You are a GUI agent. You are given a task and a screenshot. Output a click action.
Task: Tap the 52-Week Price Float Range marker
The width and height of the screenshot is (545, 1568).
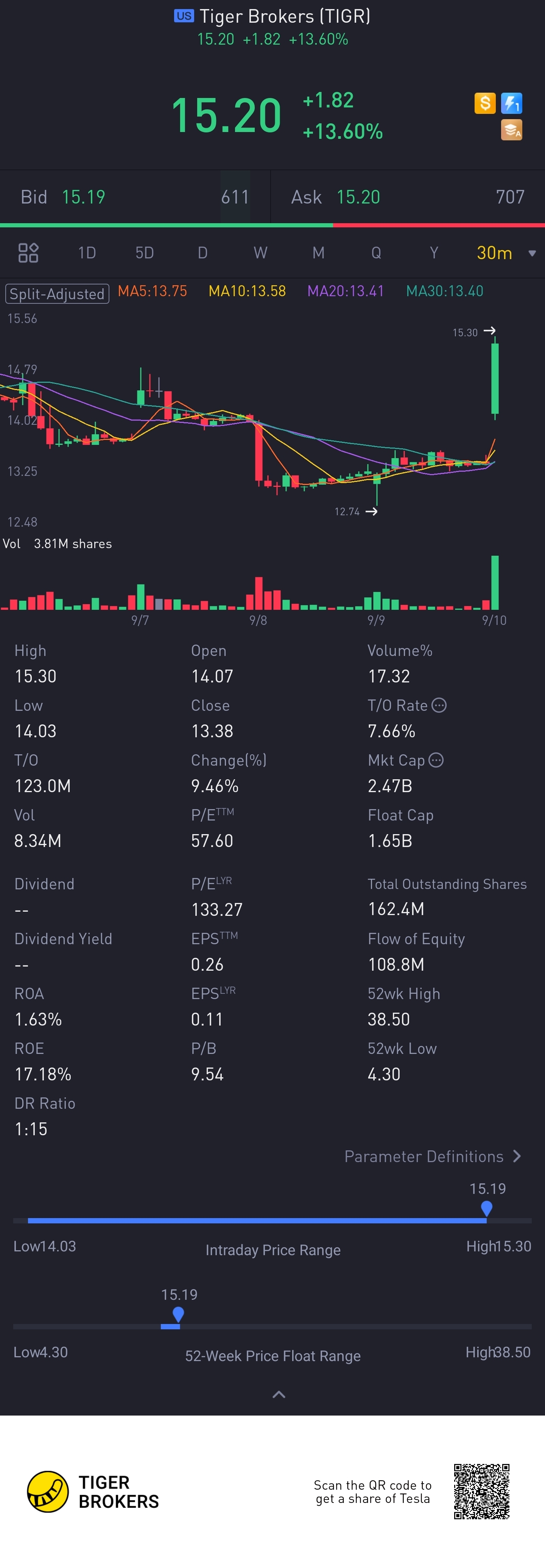click(x=178, y=1315)
